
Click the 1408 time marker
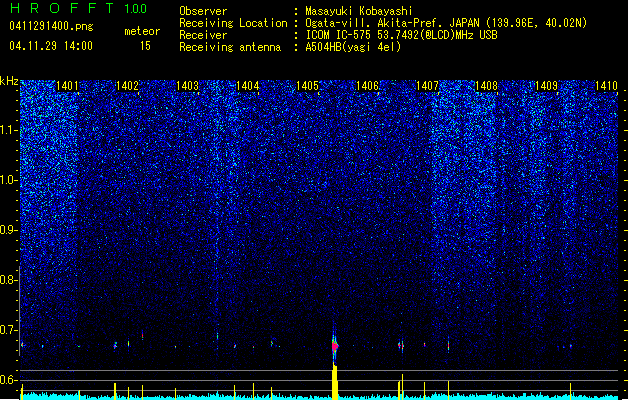point(487,86)
